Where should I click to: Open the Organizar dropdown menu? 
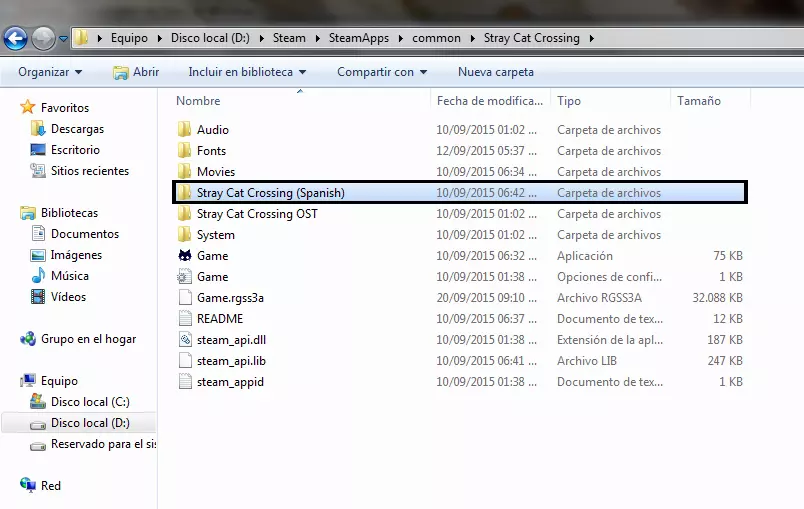pos(50,72)
